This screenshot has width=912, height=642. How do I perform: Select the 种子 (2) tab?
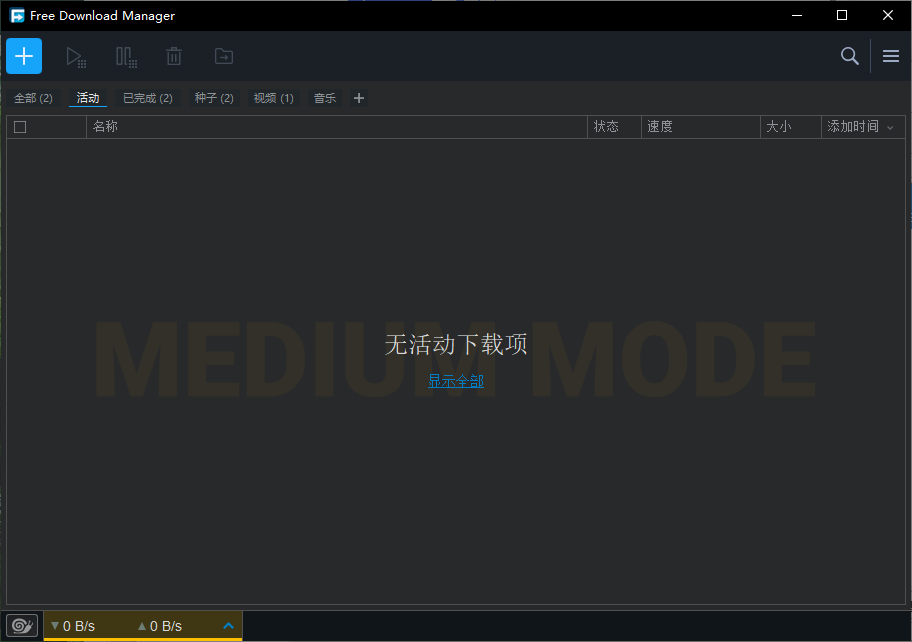tap(214, 98)
